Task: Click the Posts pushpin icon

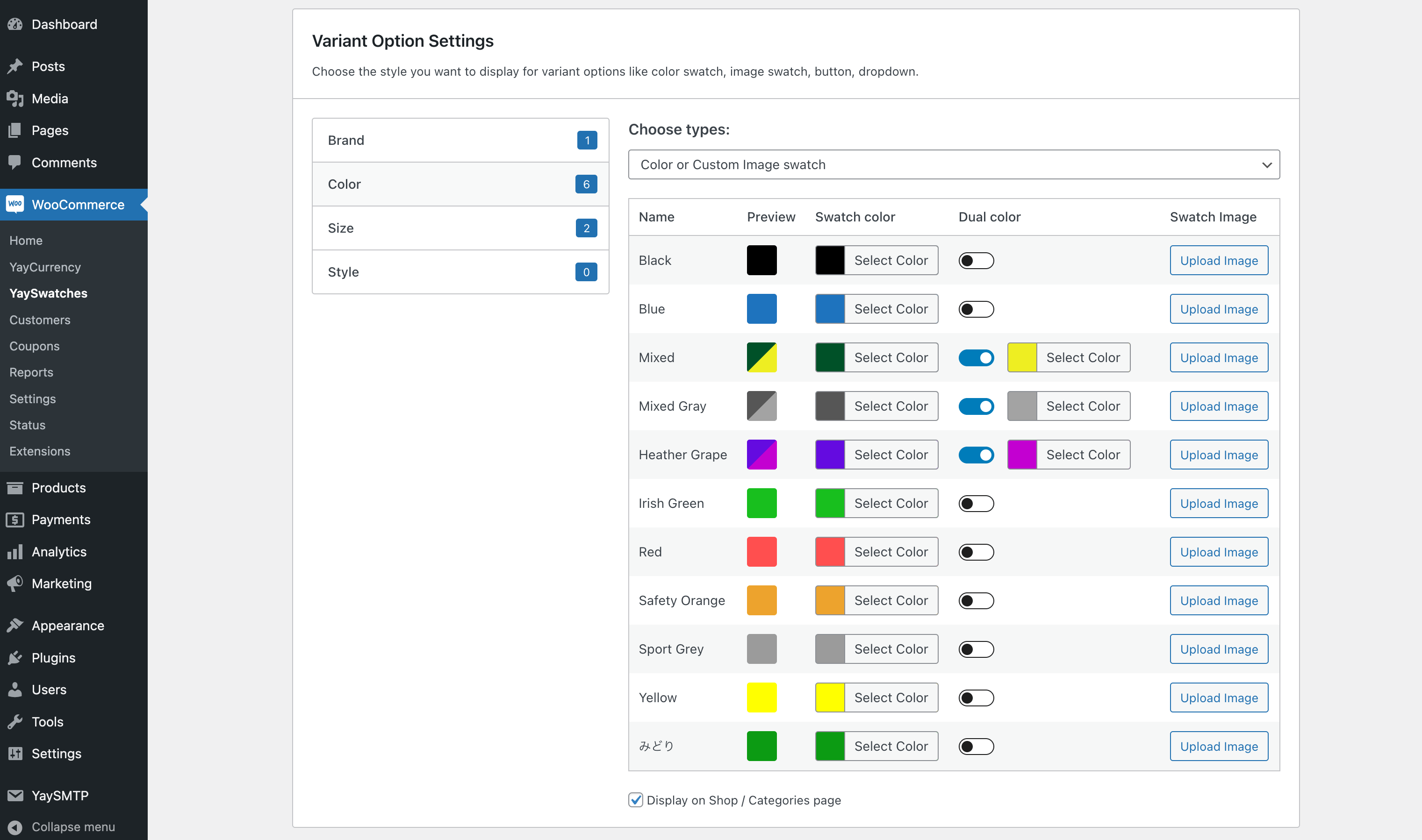Action: (15, 66)
